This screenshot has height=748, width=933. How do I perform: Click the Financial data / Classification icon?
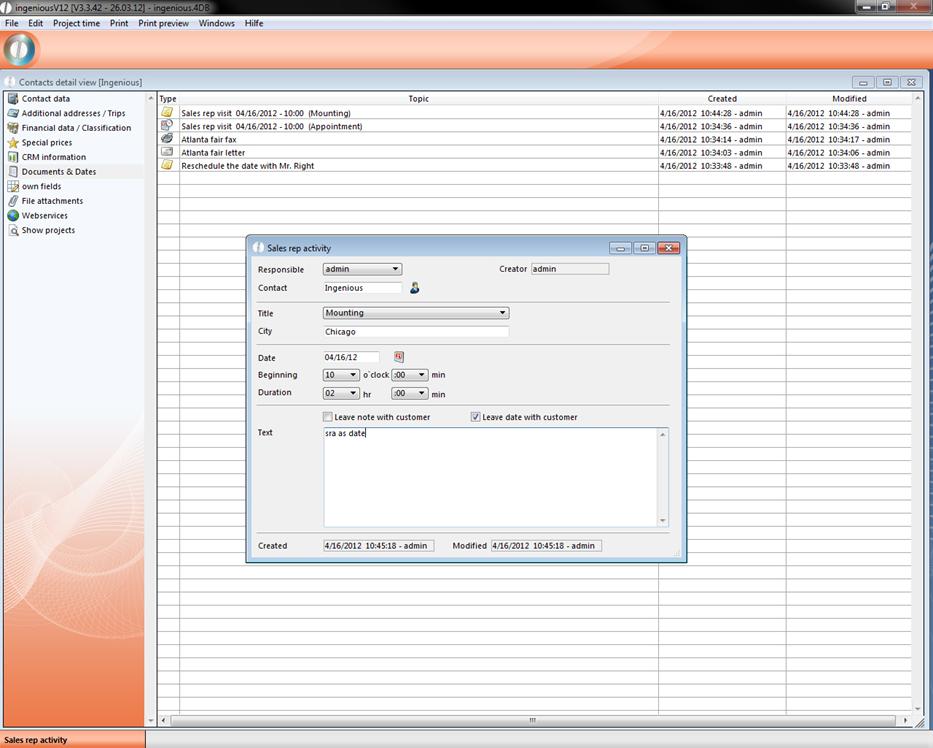pyautogui.click(x=13, y=128)
